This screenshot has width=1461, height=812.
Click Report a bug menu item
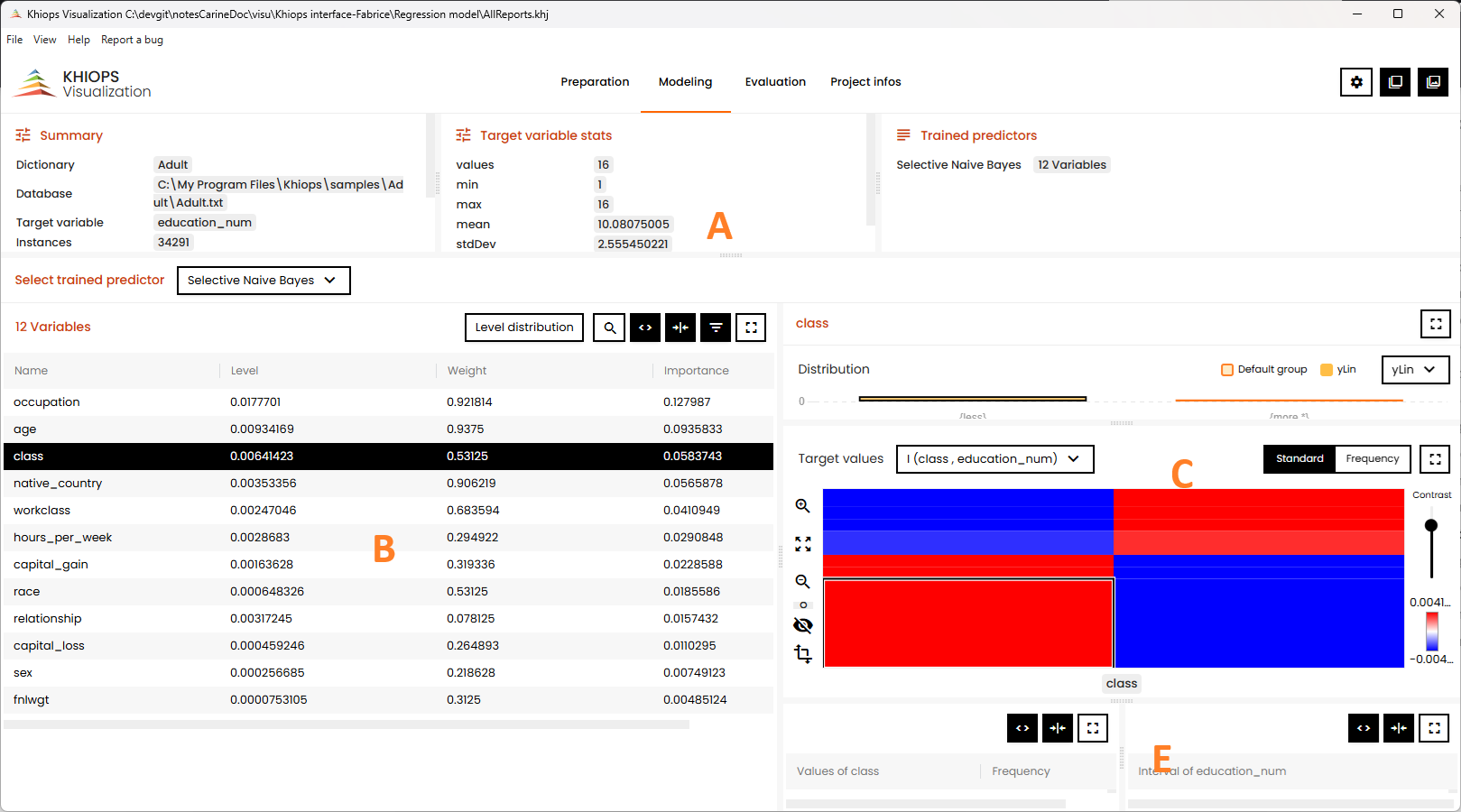(x=132, y=40)
